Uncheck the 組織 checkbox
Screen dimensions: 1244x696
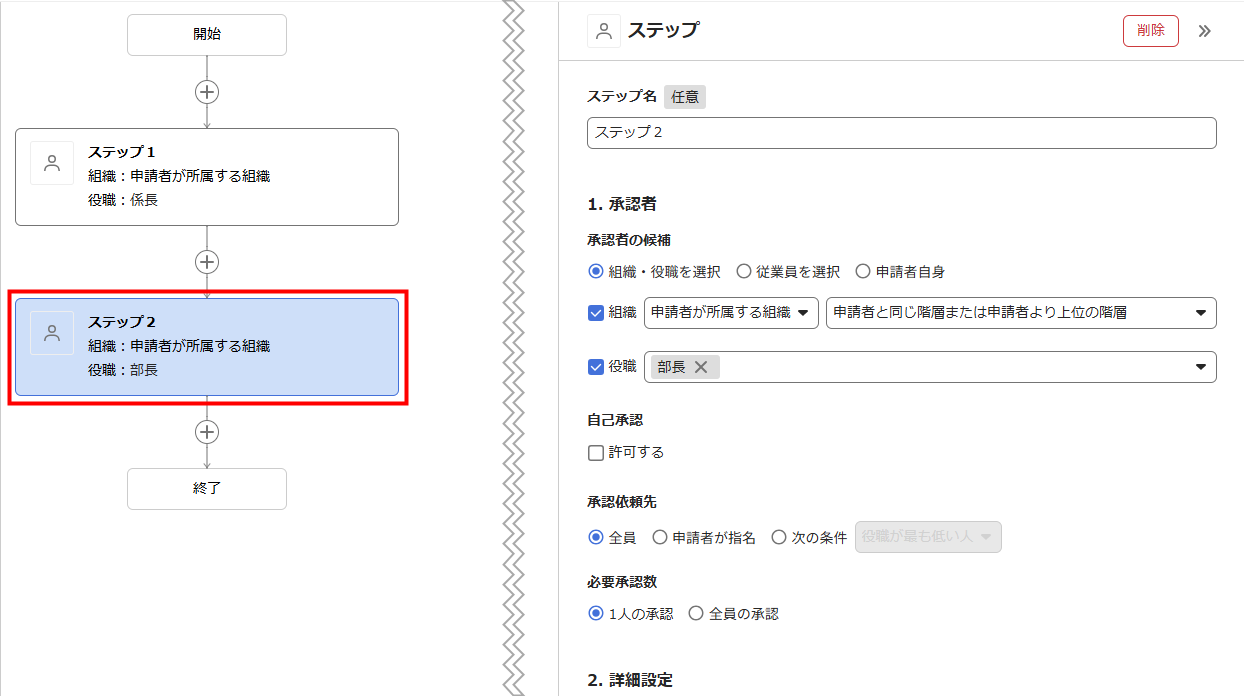(596, 312)
